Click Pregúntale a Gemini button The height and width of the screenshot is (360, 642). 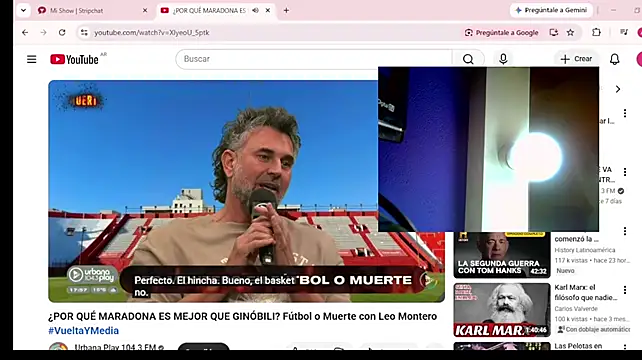(551, 10)
